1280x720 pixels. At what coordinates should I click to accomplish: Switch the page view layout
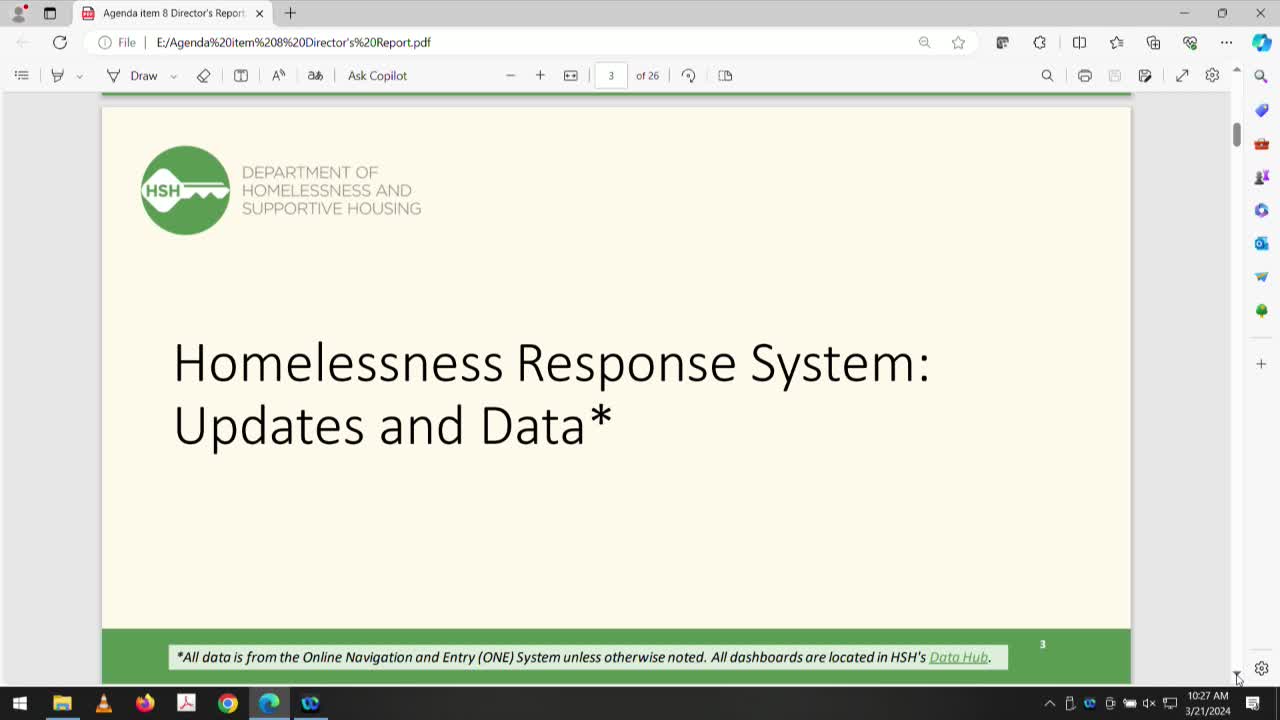(x=726, y=75)
